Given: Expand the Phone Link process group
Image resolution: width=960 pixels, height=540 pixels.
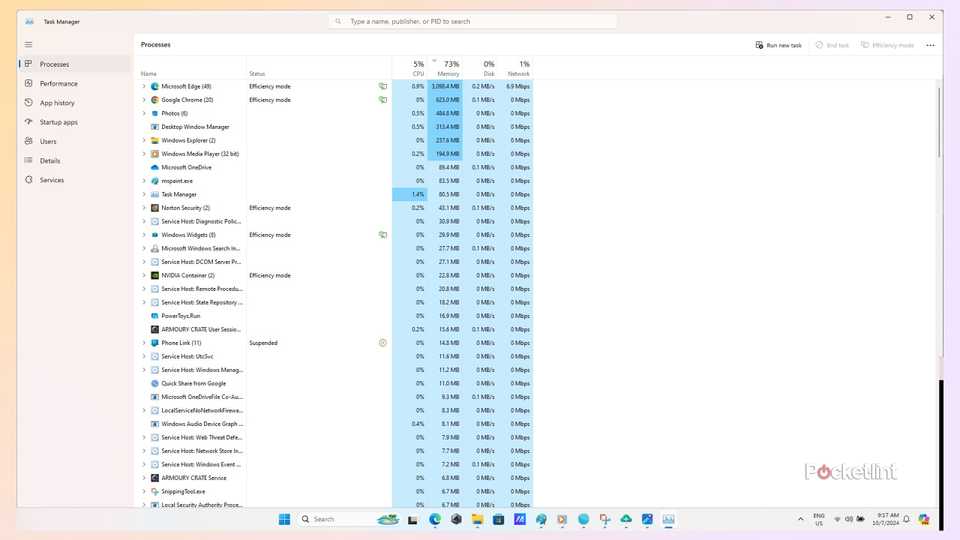Looking at the screenshot, I should pos(144,343).
